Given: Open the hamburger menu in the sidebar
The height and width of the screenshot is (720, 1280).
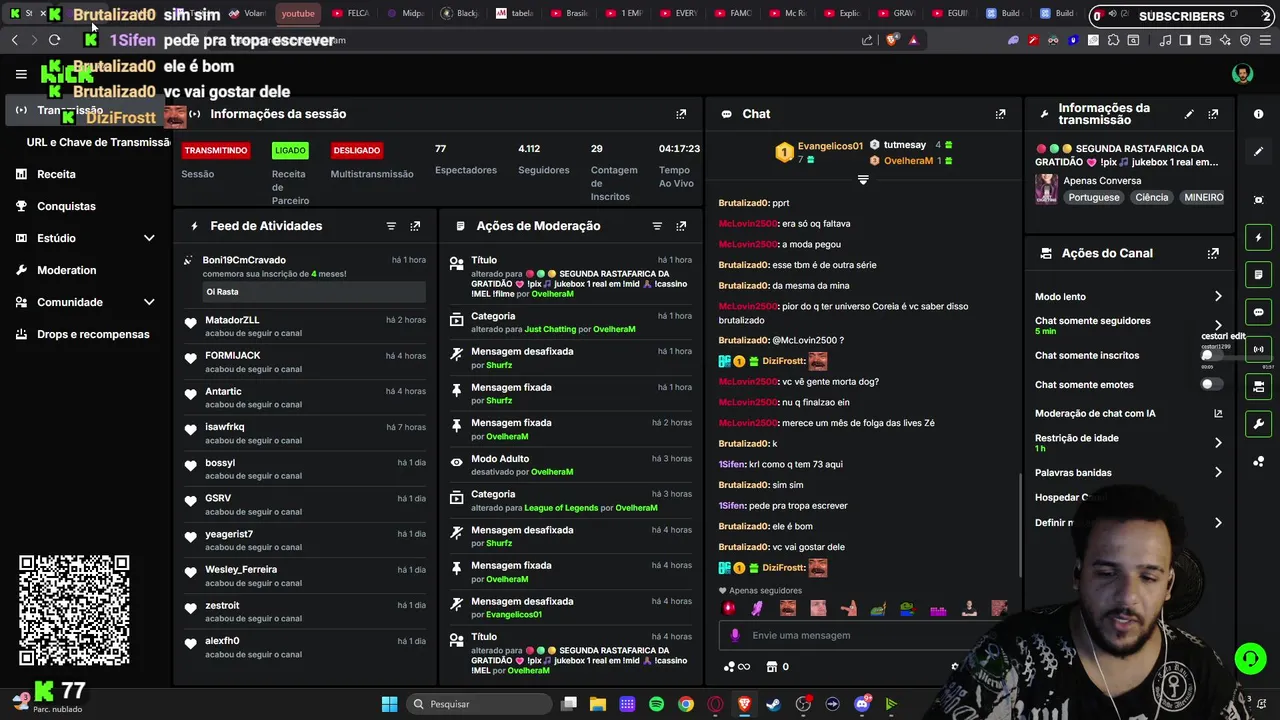Looking at the screenshot, I should tap(21, 74).
